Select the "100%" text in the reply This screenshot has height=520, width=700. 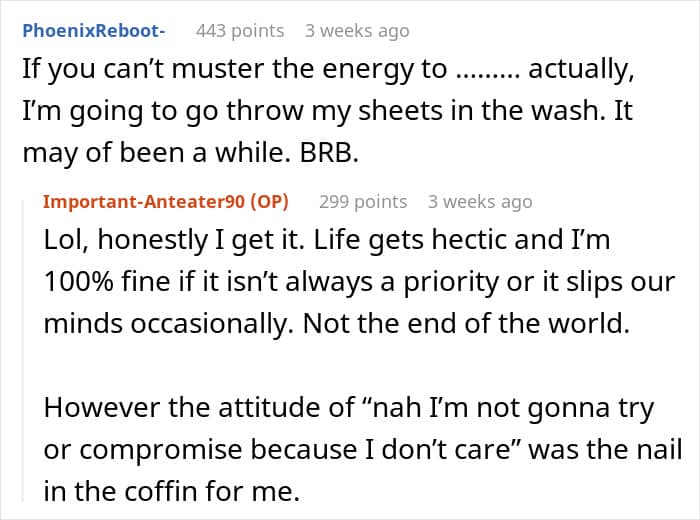[x=79, y=282]
